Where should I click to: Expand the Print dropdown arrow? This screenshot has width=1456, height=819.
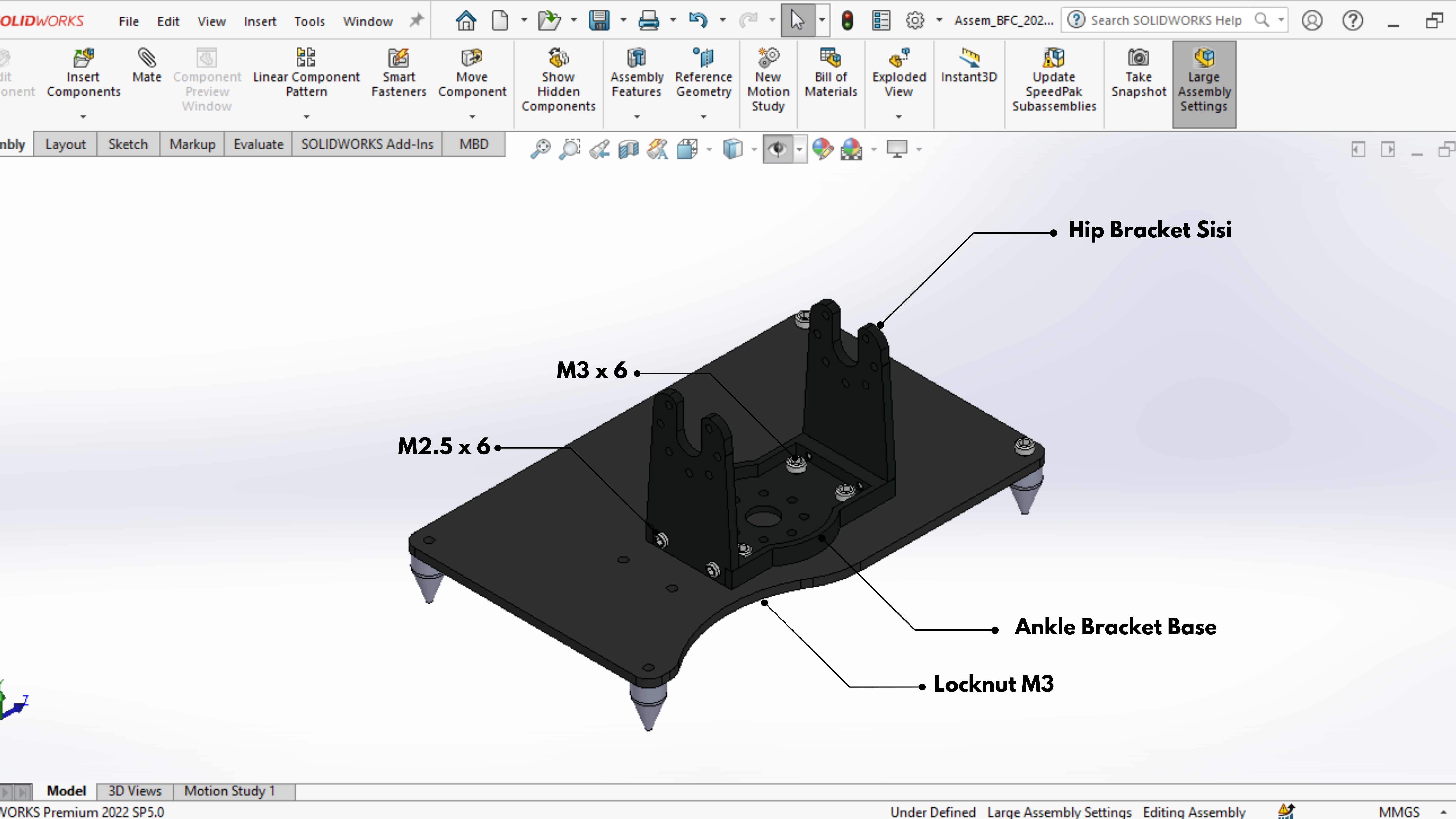(673, 20)
